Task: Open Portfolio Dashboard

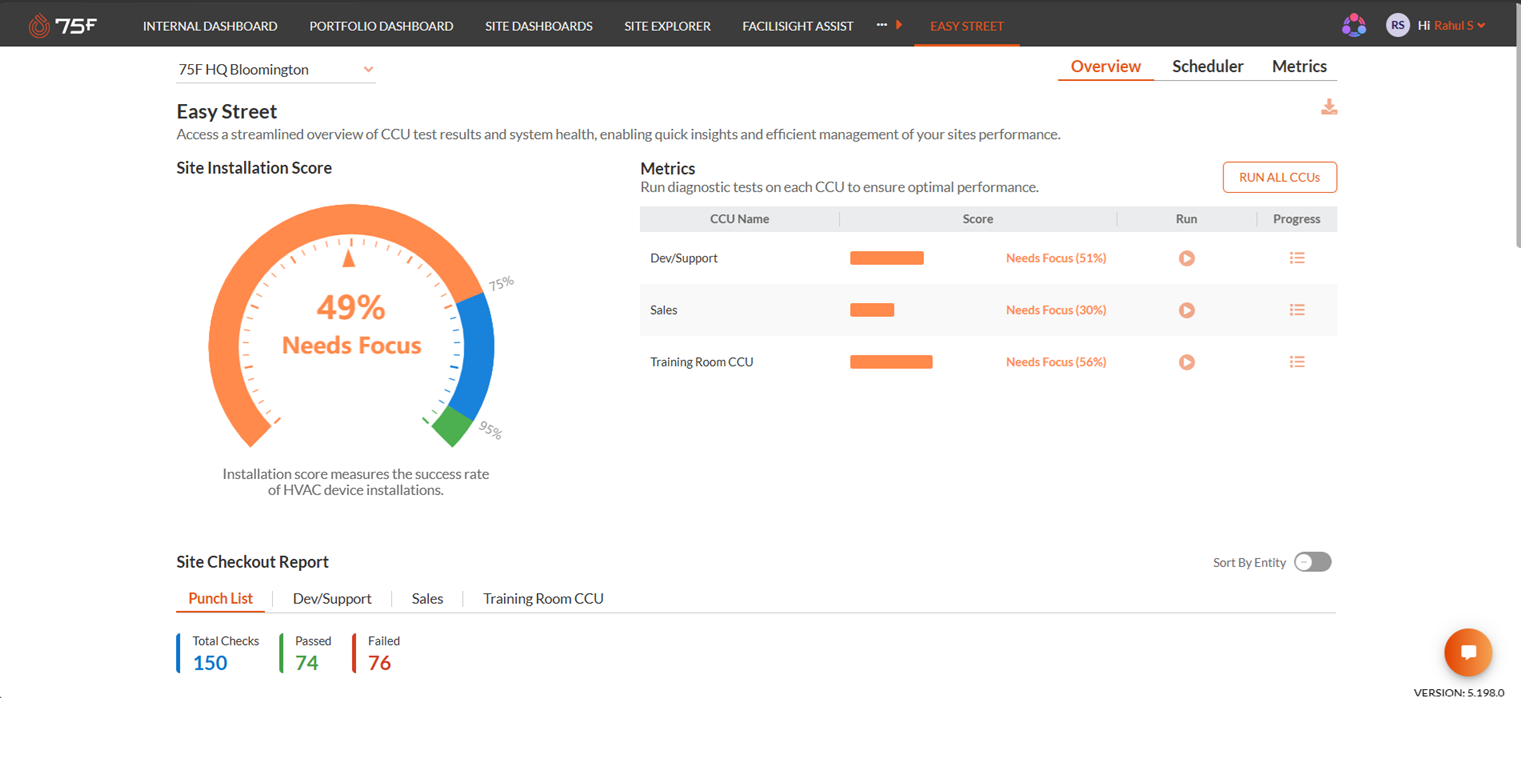Action: [x=381, y=26]
